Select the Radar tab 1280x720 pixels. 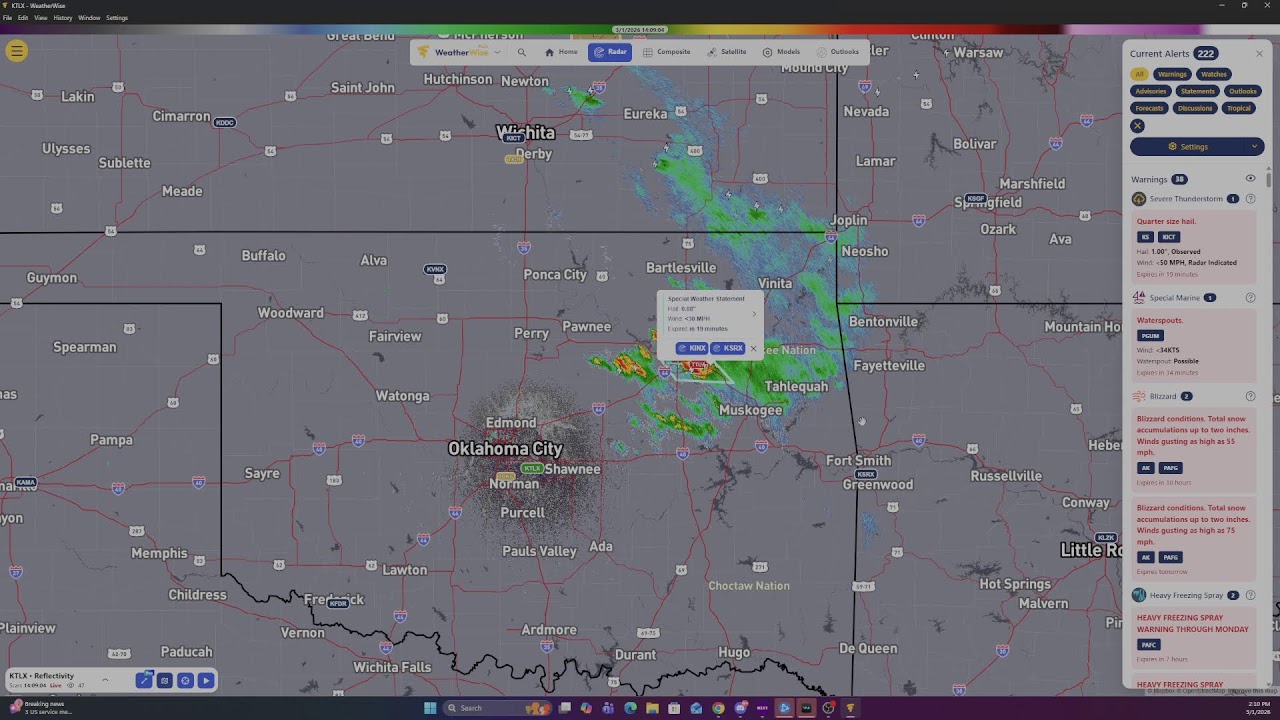pos(610,52)
